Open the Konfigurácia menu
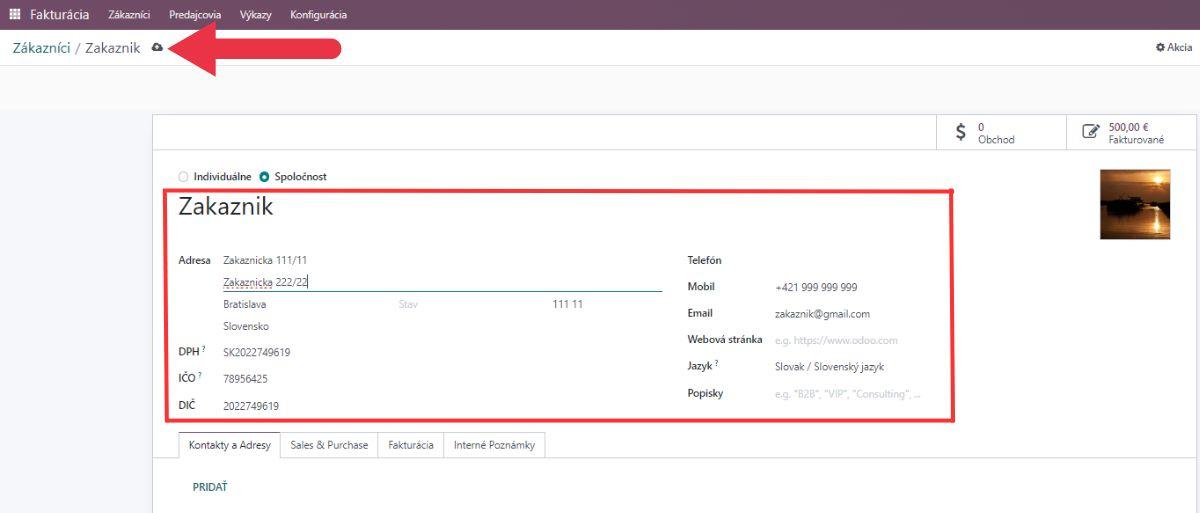Viewport: 1200px width, 513px height. [318, 15]
